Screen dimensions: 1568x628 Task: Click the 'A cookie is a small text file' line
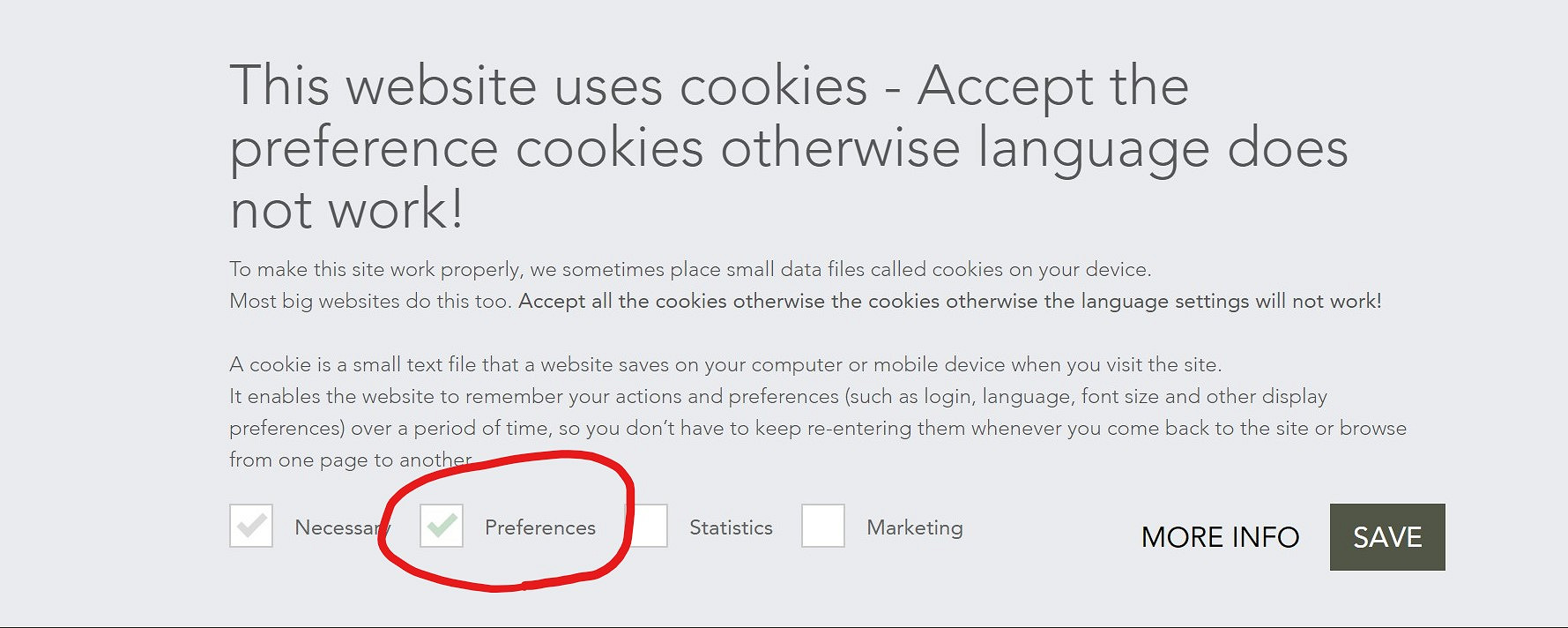(x=725, y=364)
